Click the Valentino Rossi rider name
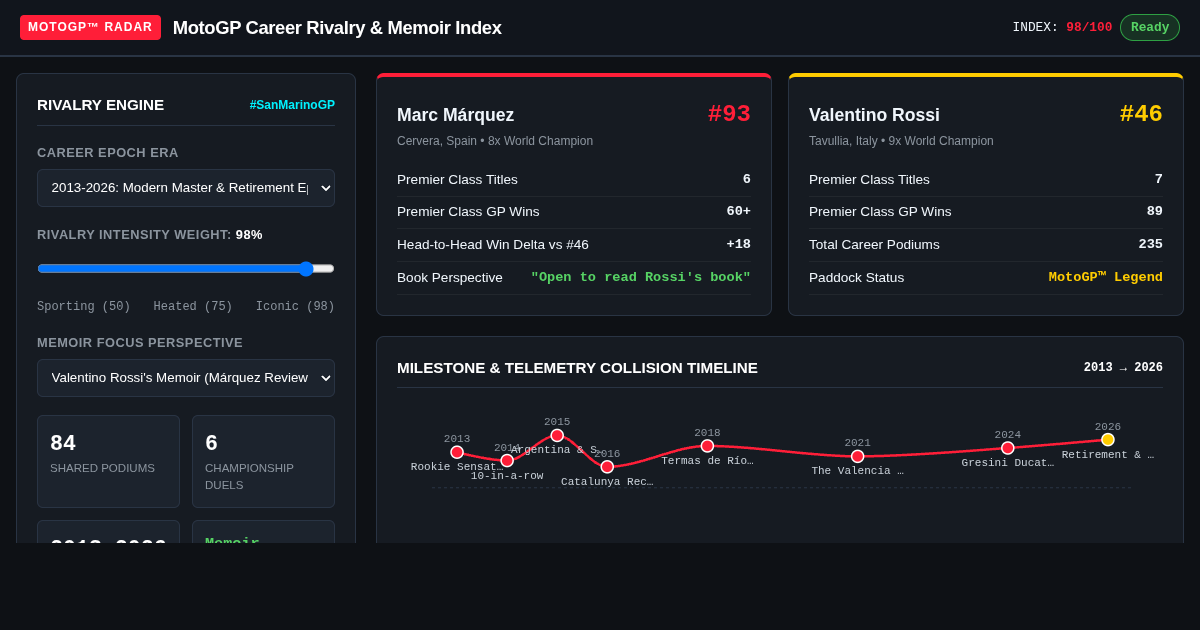Image resolution: width=1200 pixels, height=630 pixels. pos(874,115)
